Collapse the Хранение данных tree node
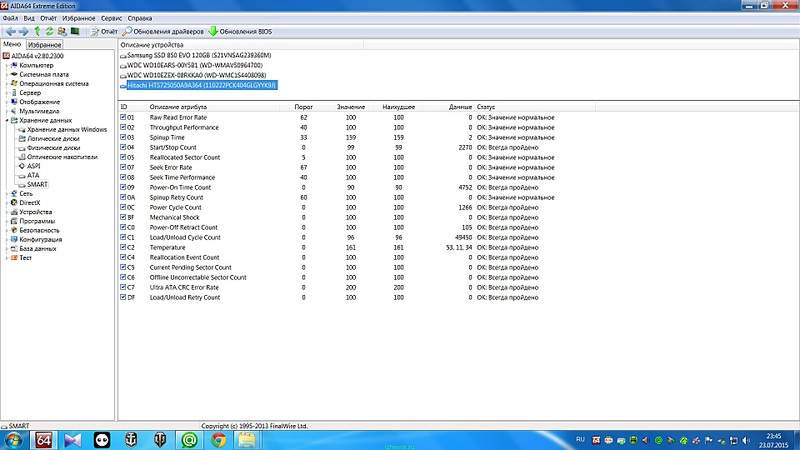The width and height of the screenshot is (800, 450). [6, 120]
